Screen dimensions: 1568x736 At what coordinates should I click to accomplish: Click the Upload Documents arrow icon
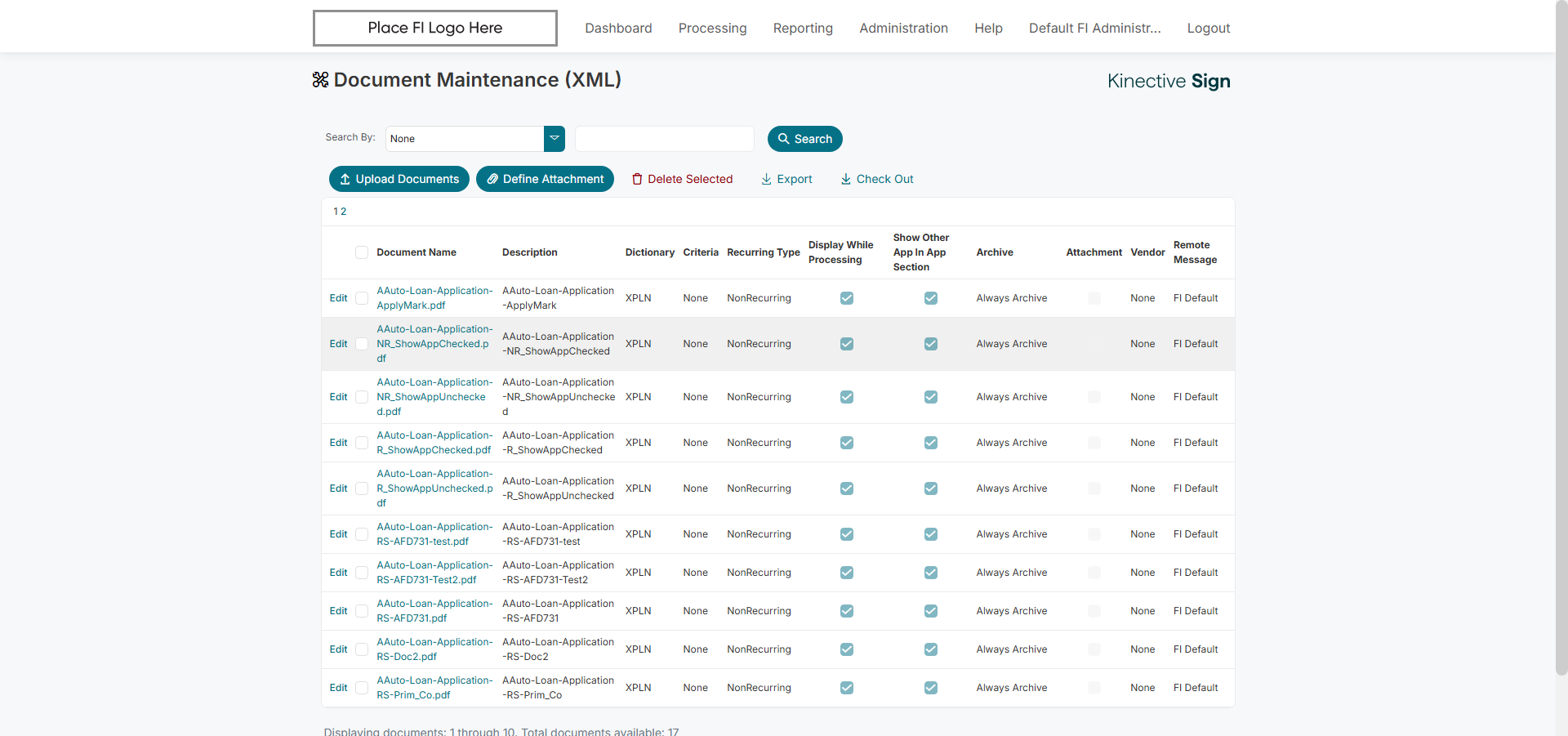coord(345,180)
